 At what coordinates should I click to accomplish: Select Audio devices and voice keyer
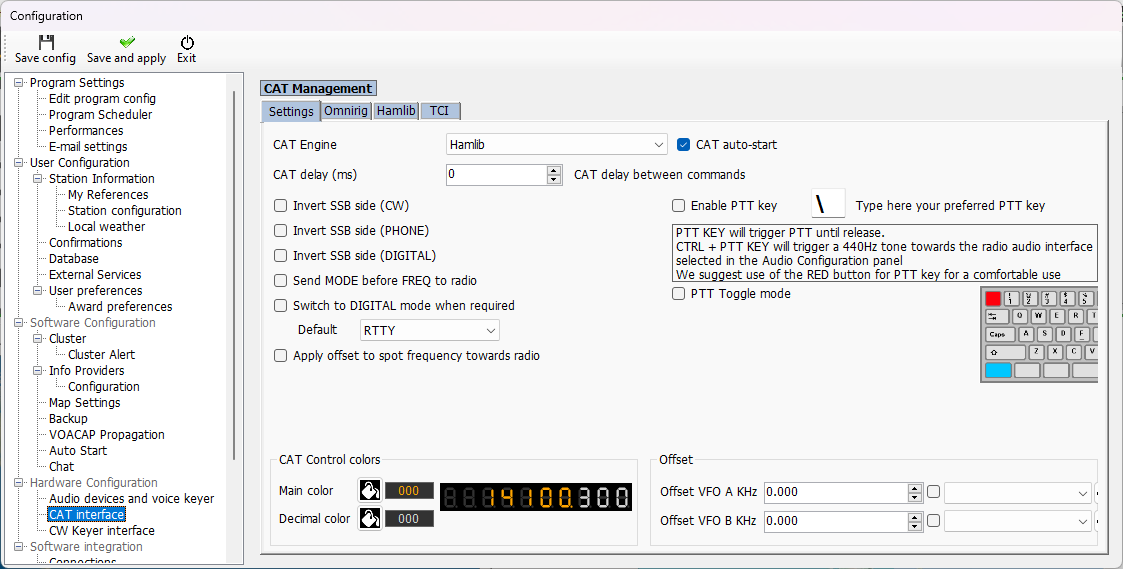132,499
